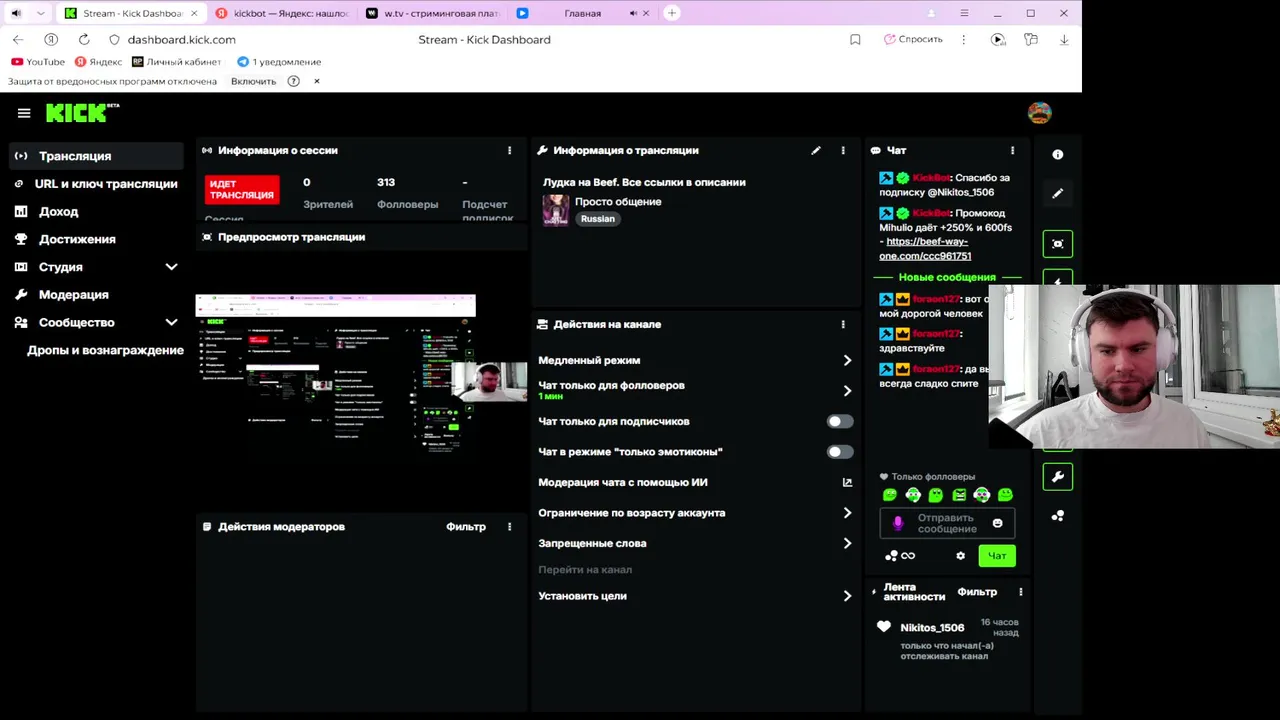Click Включить in protection bar

253,81
